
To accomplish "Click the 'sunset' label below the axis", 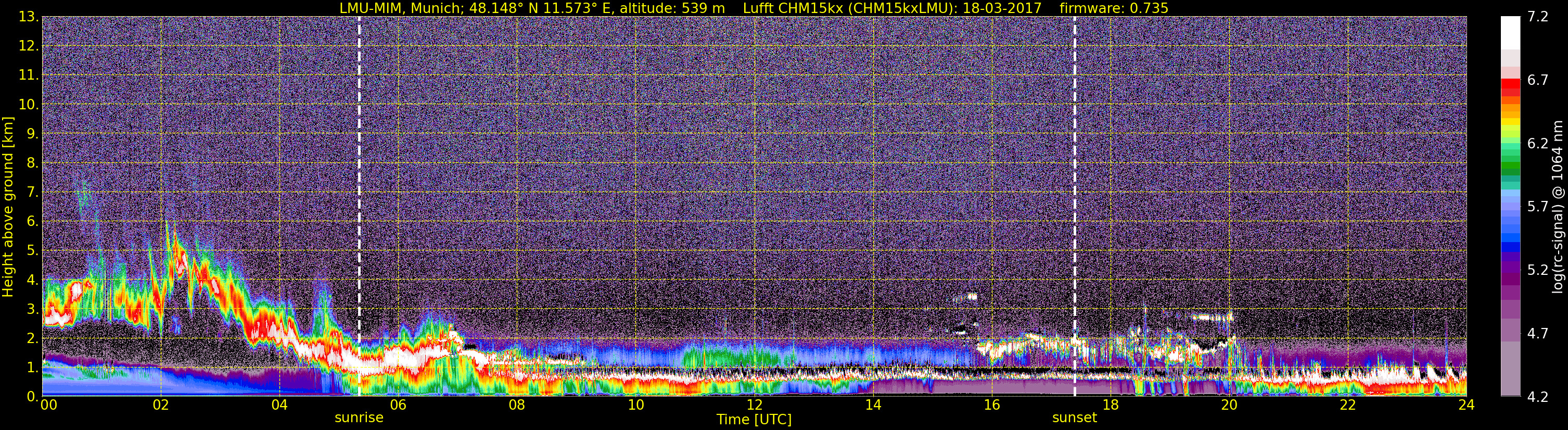I will 1074,418.
